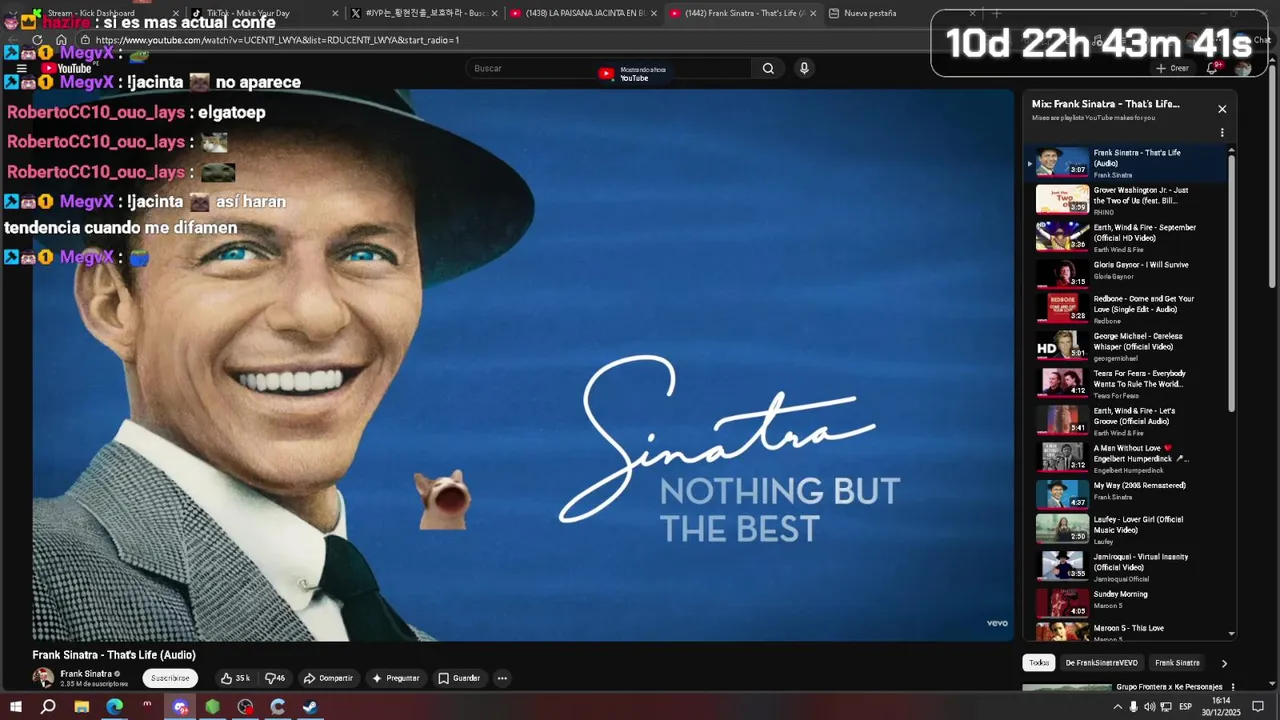Play Tears For Fears - Everybody Wants To Rule
1280x720 pixels.
(1127, 383)
